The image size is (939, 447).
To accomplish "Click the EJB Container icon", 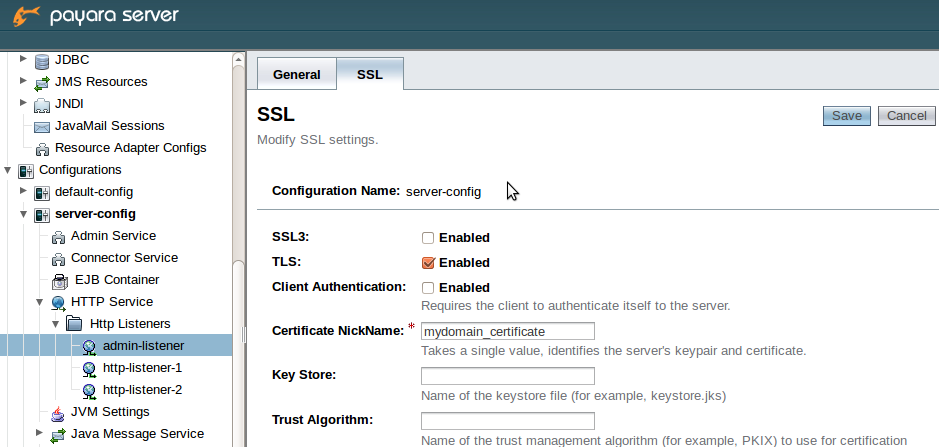I will click(58, 280).
